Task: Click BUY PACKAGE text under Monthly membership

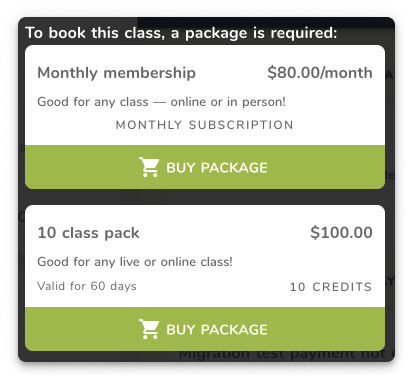Action: [x=217, y=167]
